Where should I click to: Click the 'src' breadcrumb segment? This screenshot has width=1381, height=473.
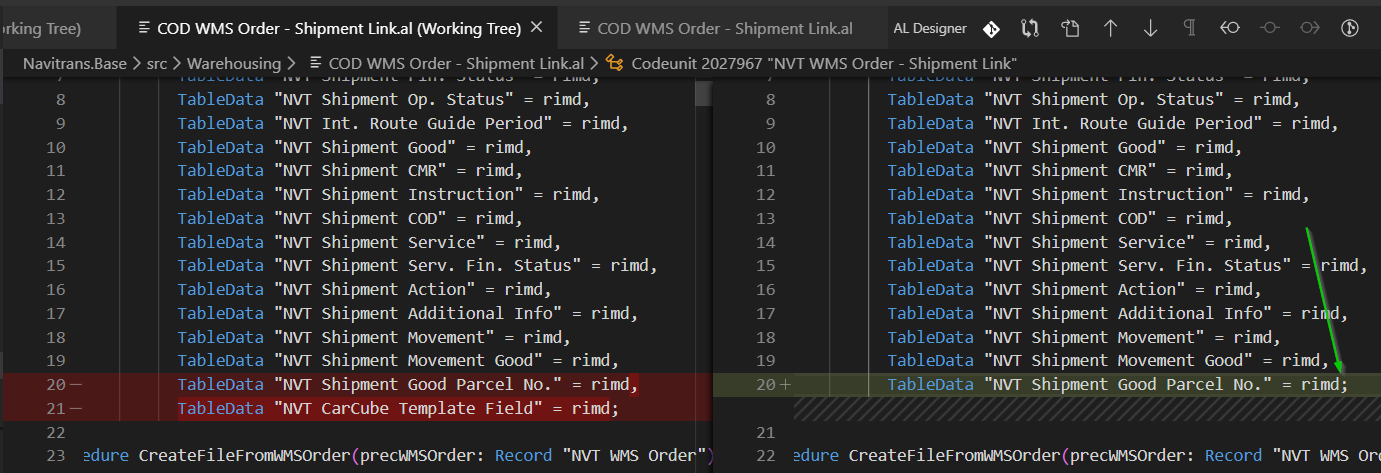pos(157,63)
